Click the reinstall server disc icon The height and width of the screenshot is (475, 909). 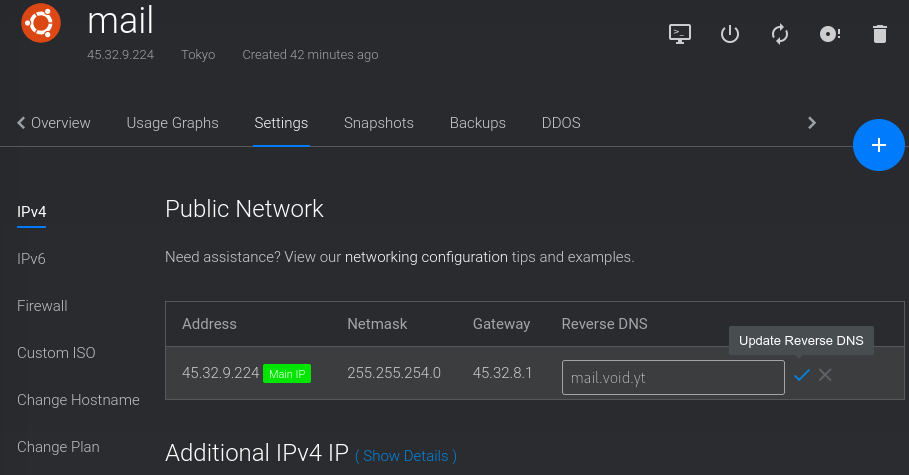click(x=830, y=34)
